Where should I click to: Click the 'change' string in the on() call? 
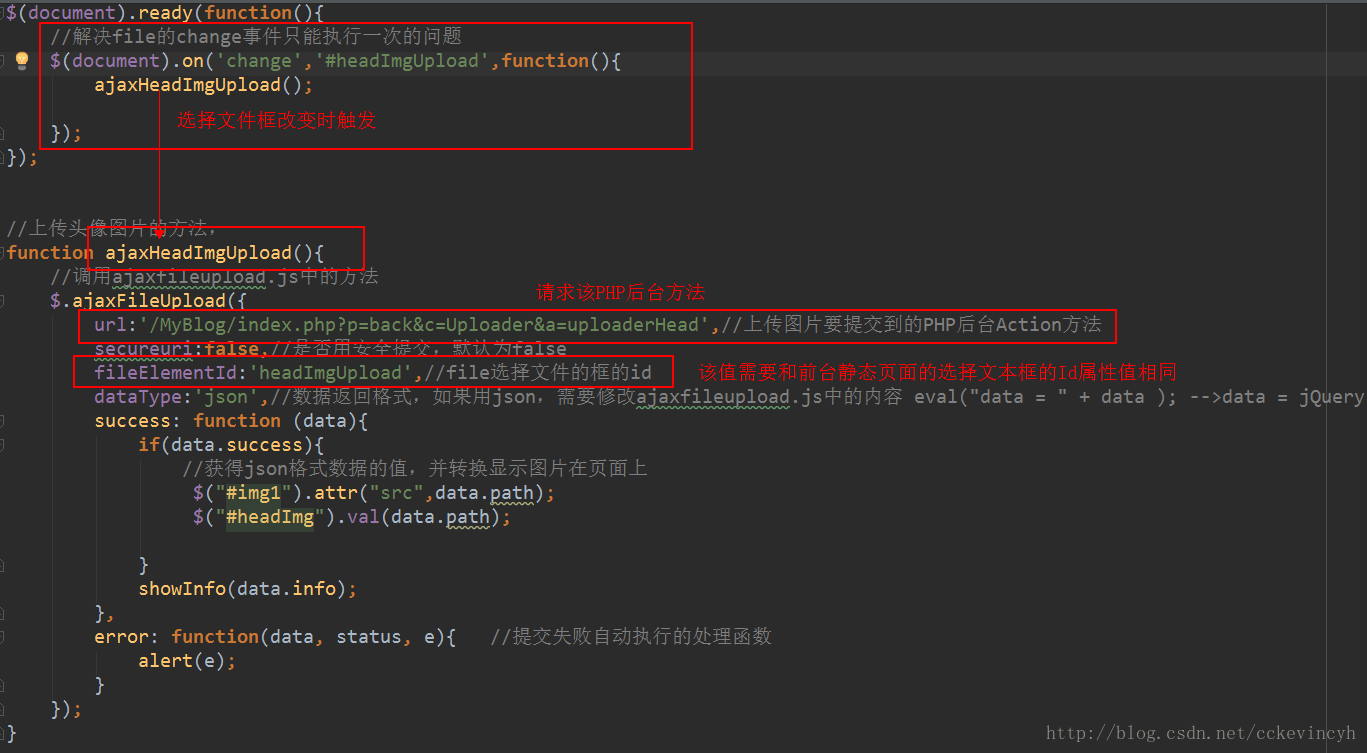point(260,61)
